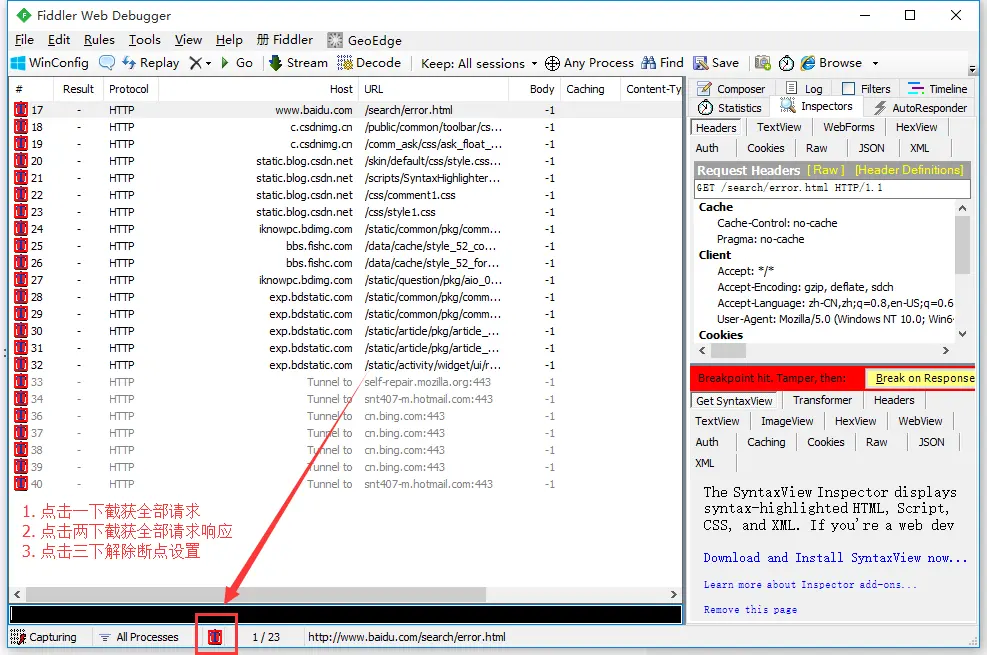
Task: Click breakpoint icon of session 27
Action: pyautogui.click(x=21, y=280)
